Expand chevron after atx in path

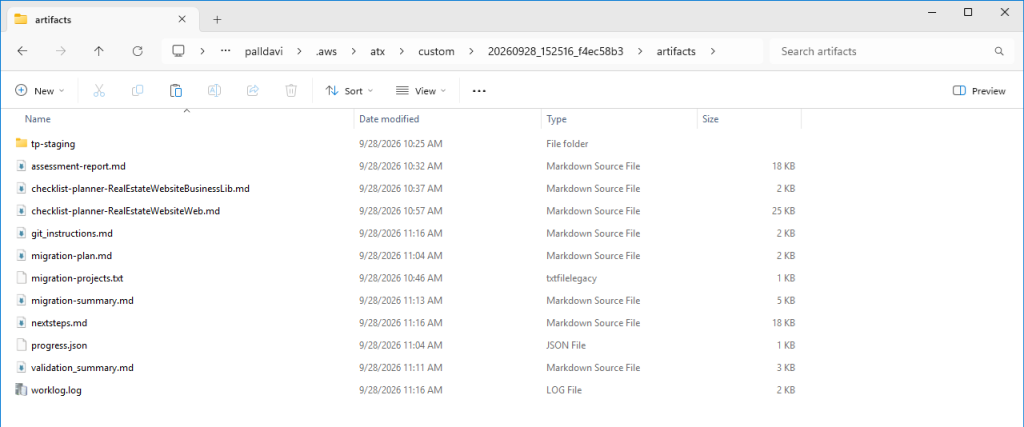(x=403, y=51)
